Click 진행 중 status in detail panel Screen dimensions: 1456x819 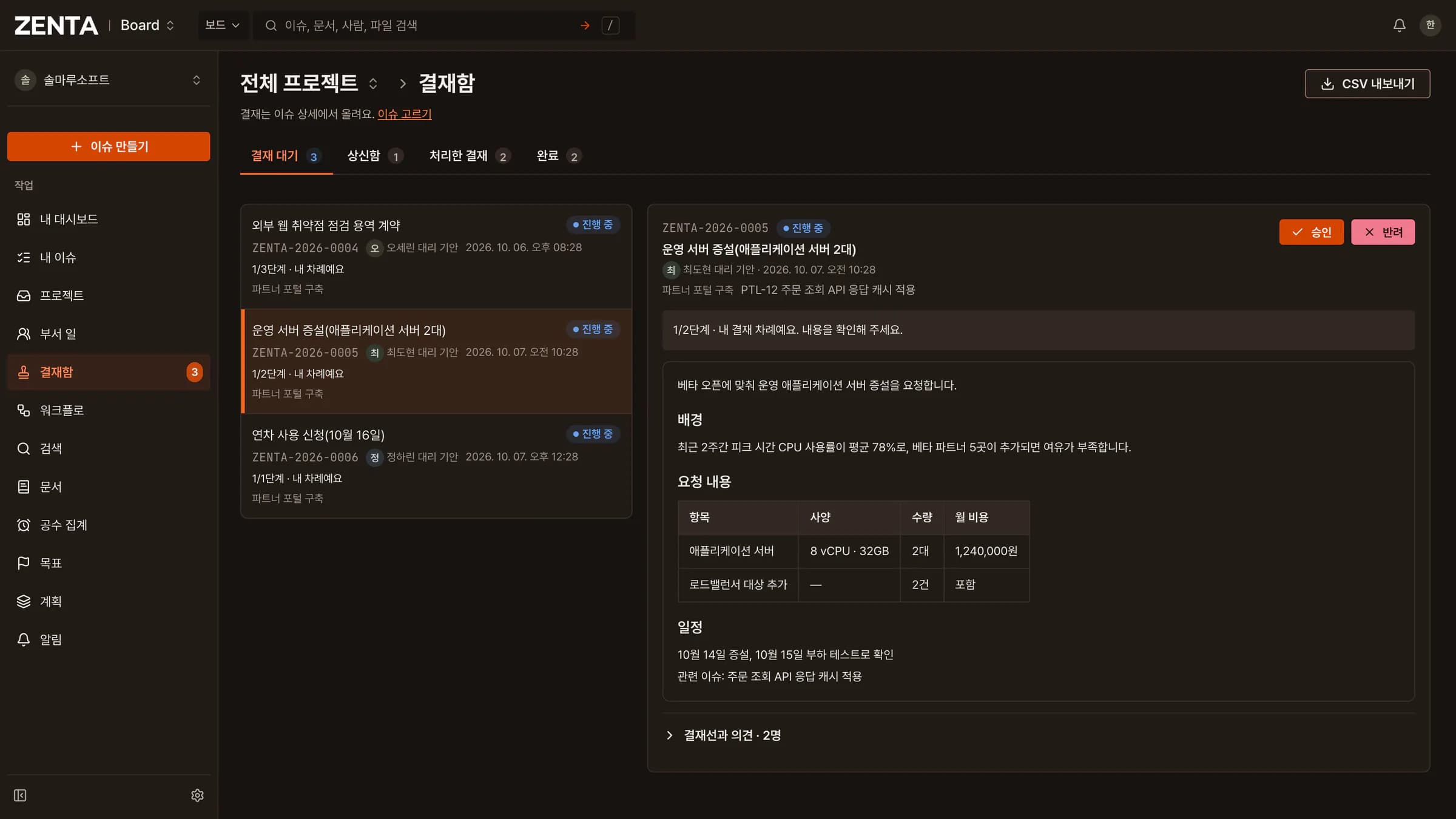[803, 228]
